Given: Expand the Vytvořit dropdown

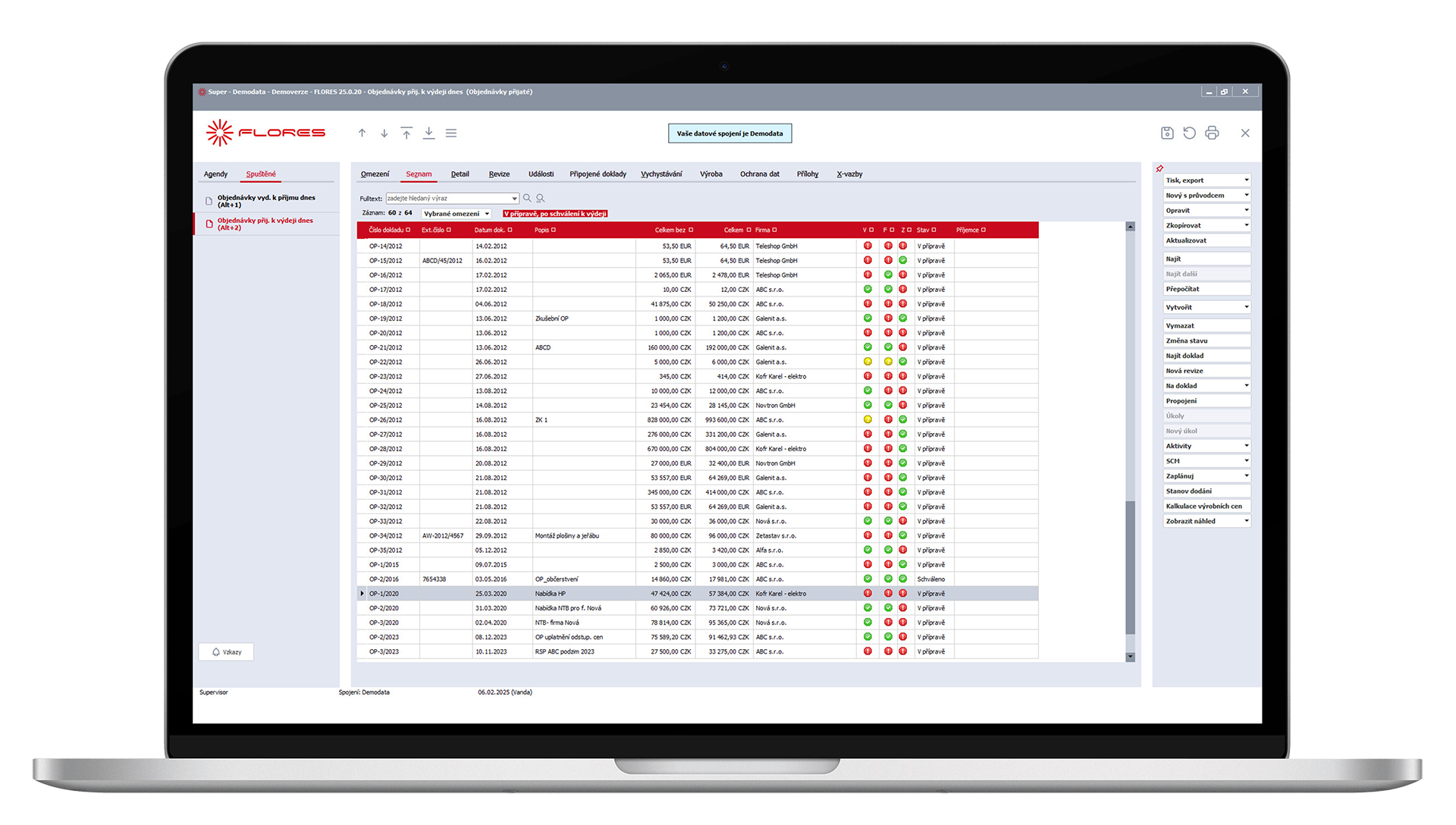Looking at the screenshot, I should 1246,307.
